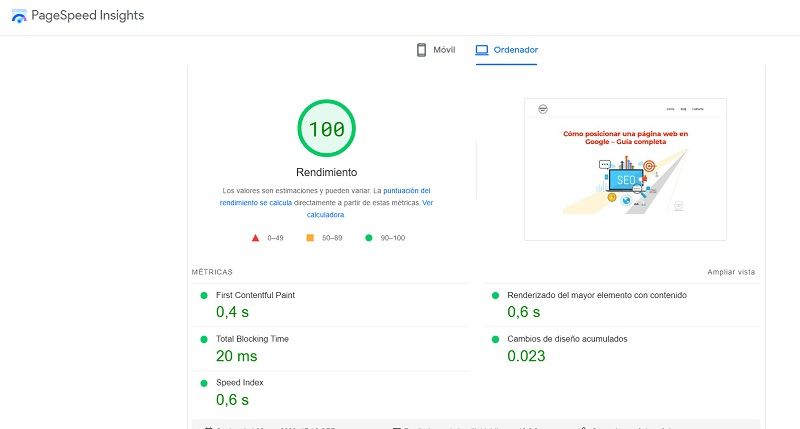
Task: Click the orange square 50–89 legend icon
Action: point(310,238)
